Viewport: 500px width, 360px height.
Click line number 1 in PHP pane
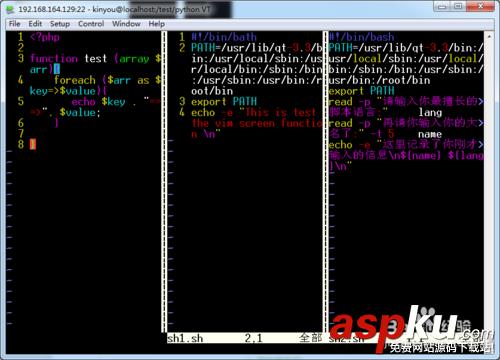21,37
